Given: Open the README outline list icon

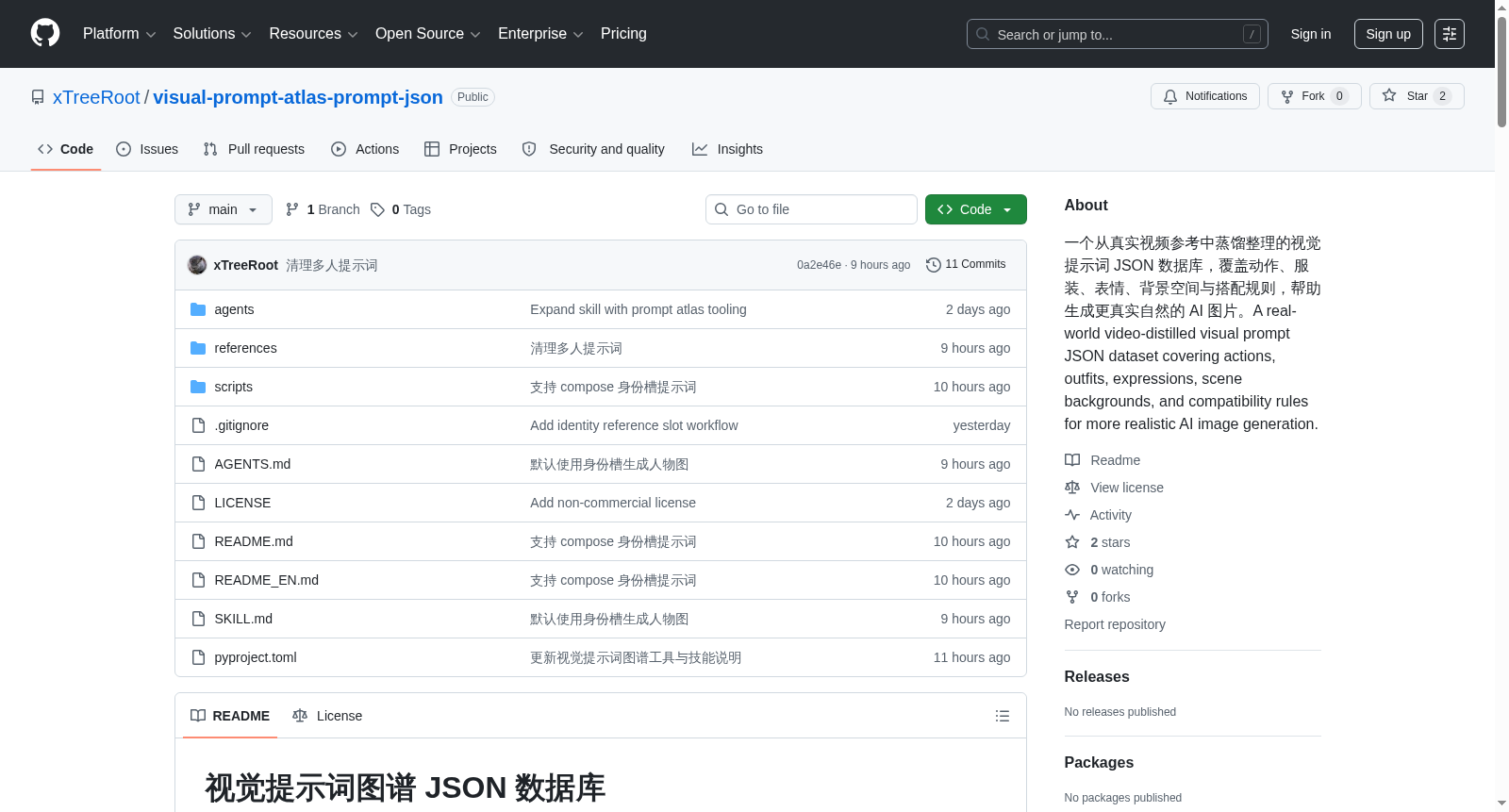Looking at the screenshot, I should pos(1003,716).
